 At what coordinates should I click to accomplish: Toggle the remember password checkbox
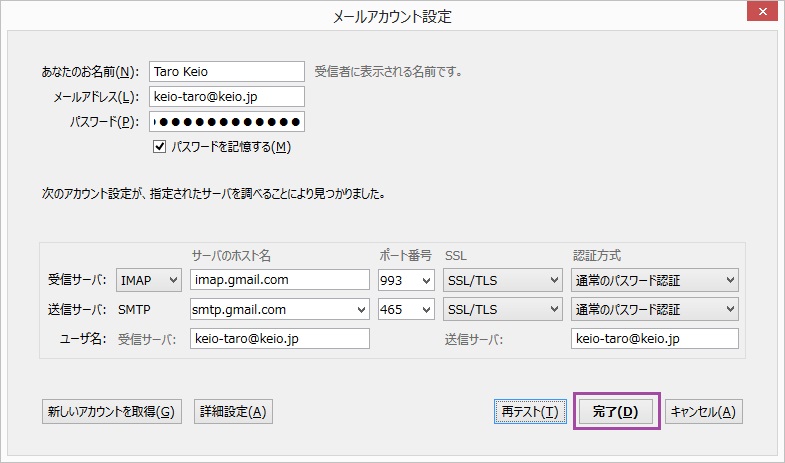[159, 147]
